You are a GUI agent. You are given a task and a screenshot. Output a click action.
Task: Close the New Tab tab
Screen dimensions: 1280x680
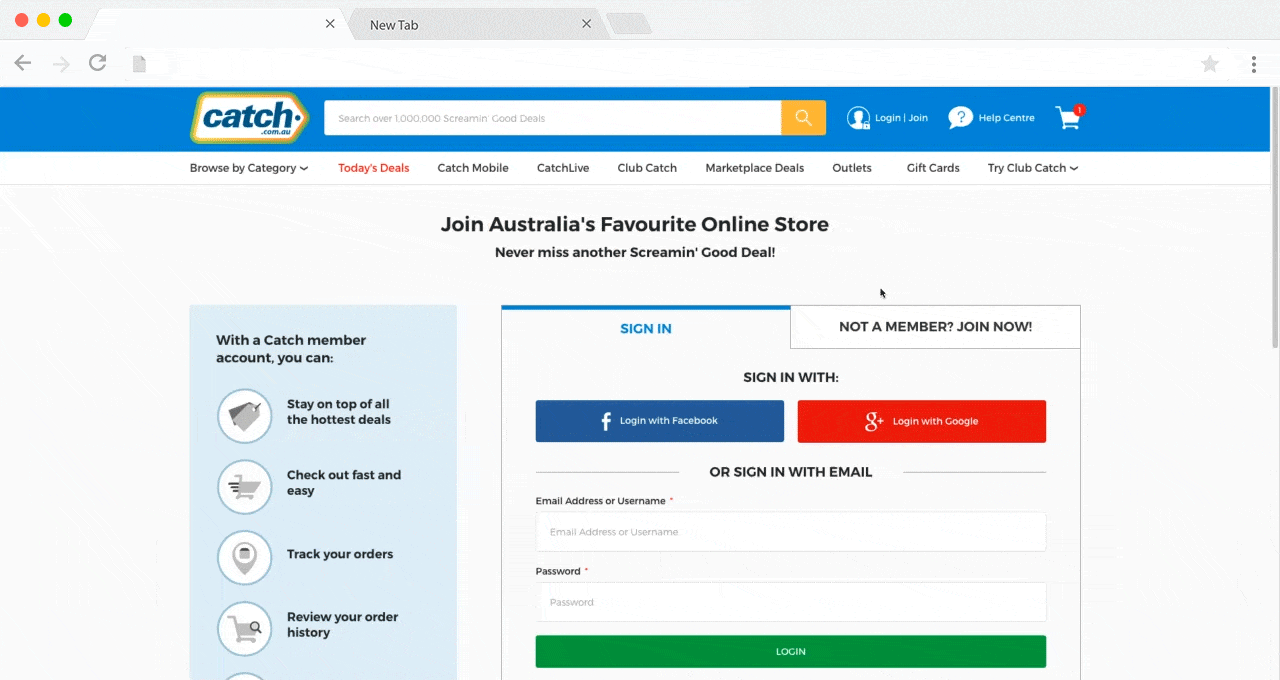[587, 24]
